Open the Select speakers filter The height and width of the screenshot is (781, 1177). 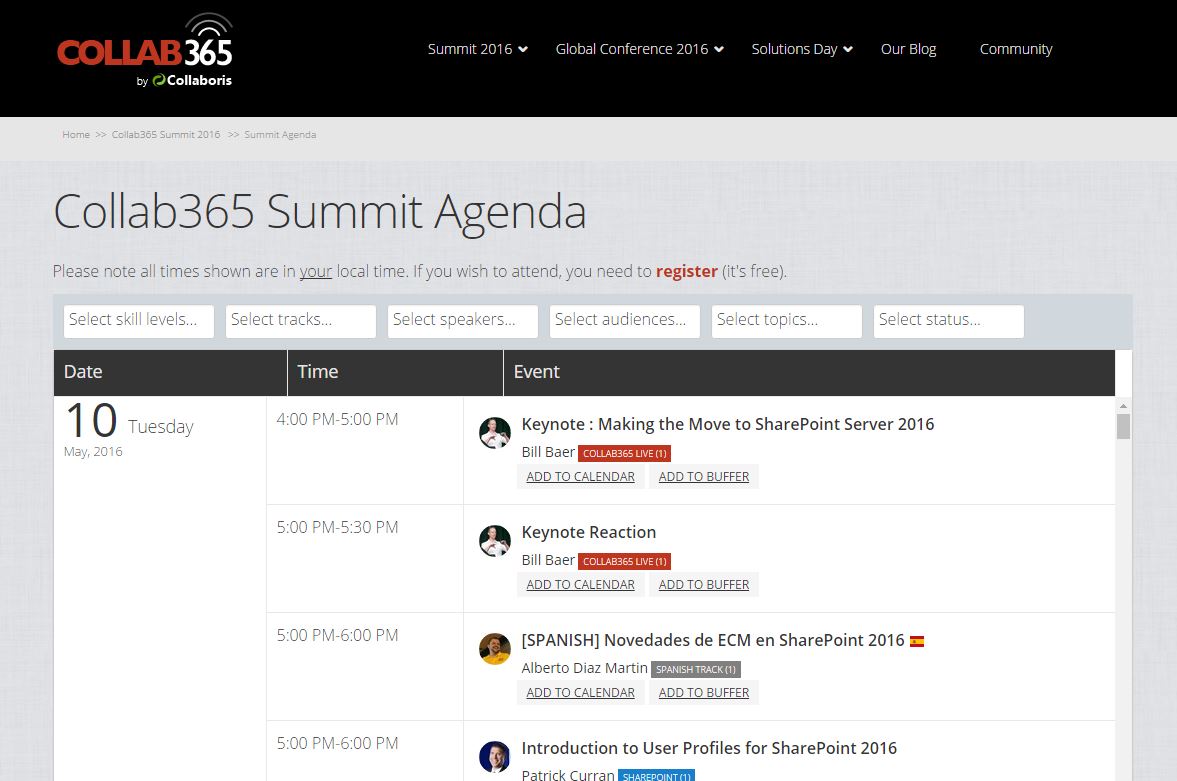[463, 321]
